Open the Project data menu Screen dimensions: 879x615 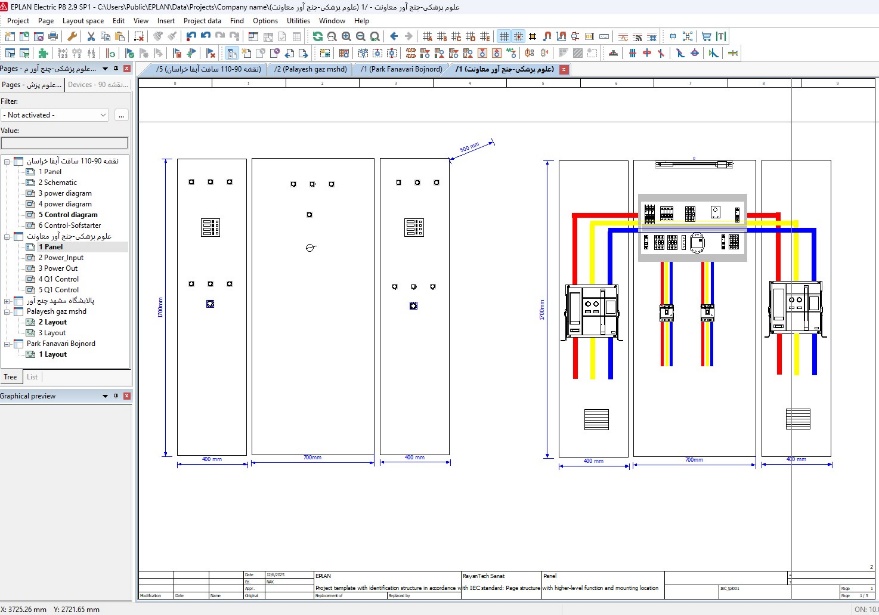202,20
